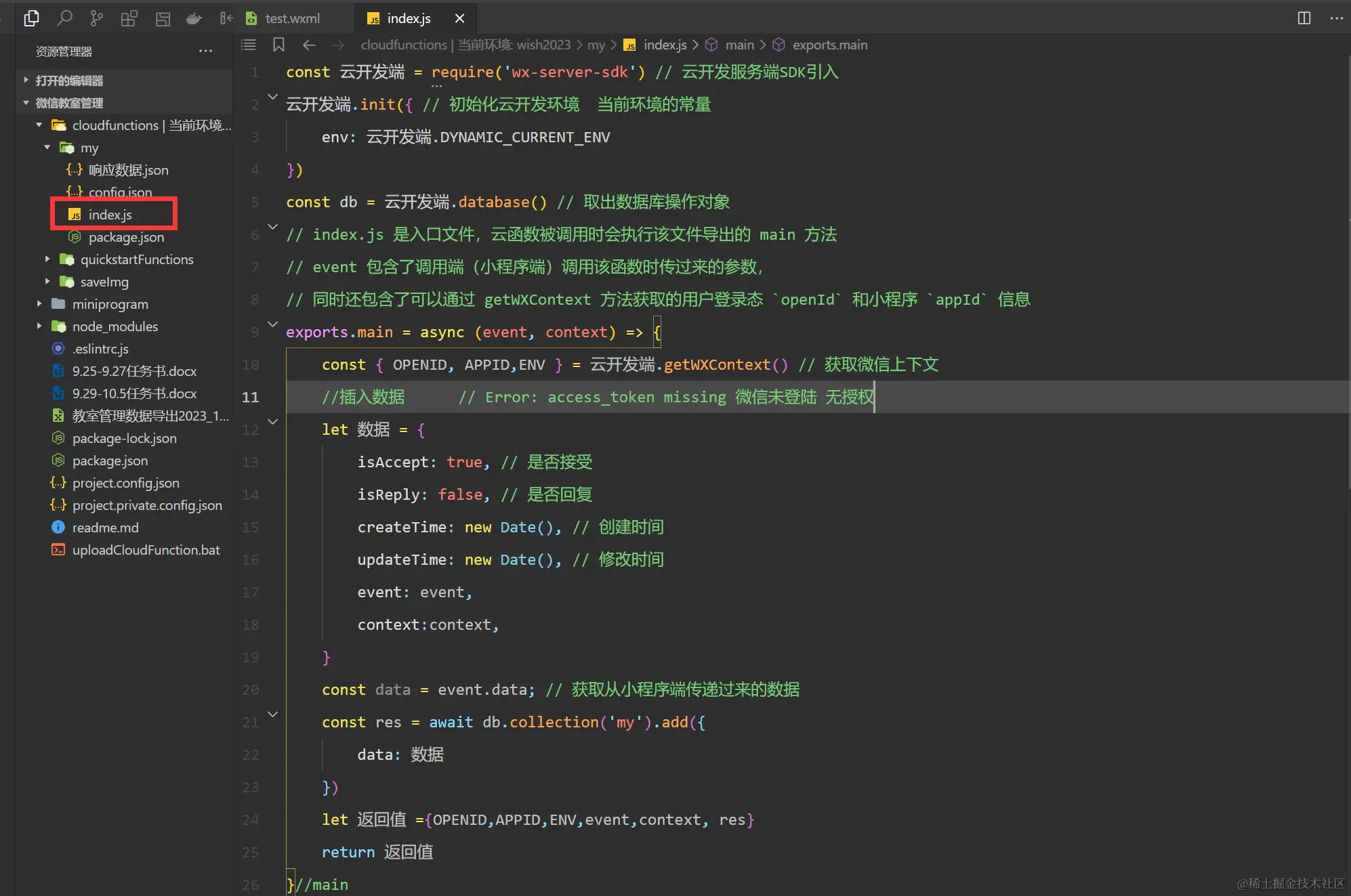Click the Explorer files icon

[32, 18]
